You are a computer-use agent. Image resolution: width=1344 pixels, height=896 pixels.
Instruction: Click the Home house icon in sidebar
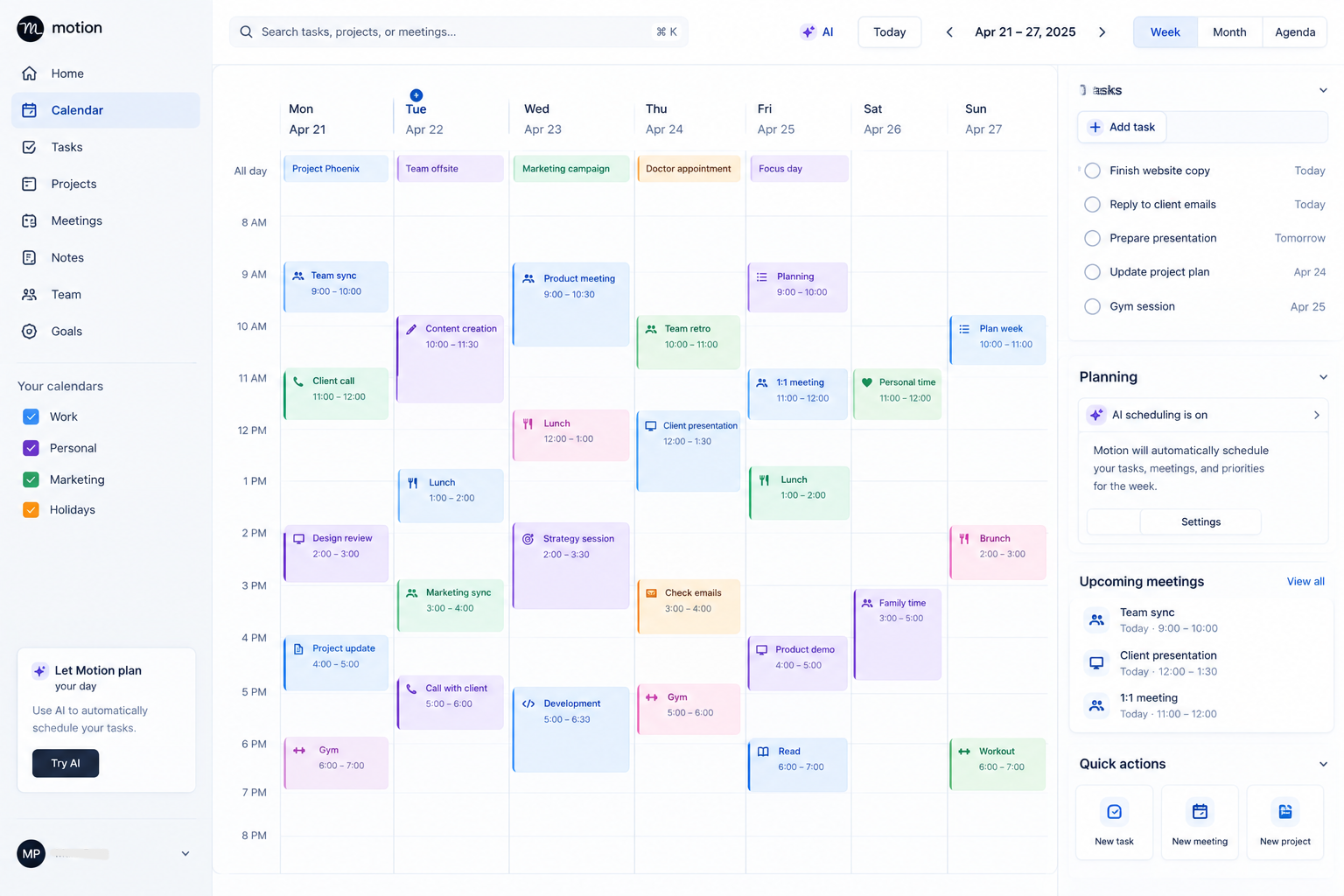point(30,73)
